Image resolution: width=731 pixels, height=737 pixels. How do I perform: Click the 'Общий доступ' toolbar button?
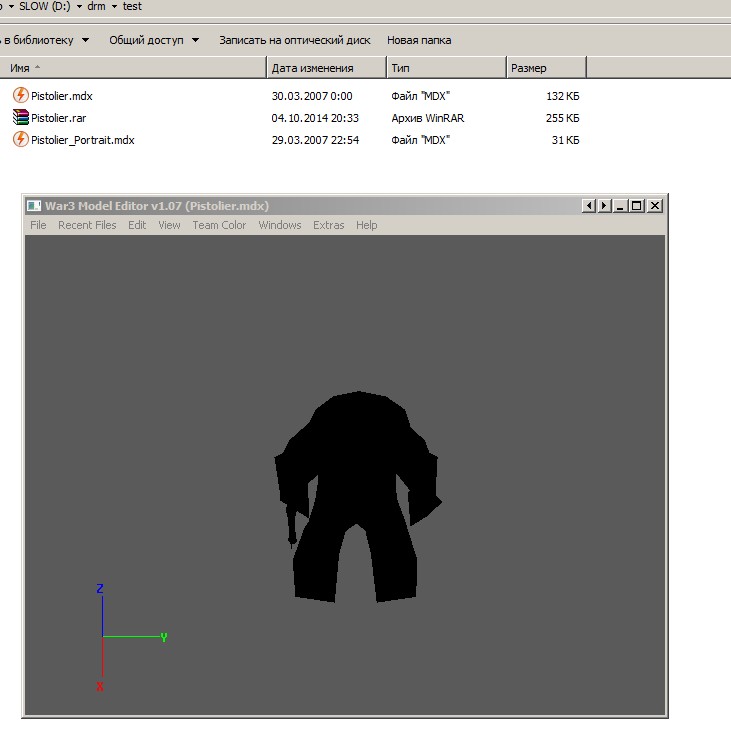point(146,40)
